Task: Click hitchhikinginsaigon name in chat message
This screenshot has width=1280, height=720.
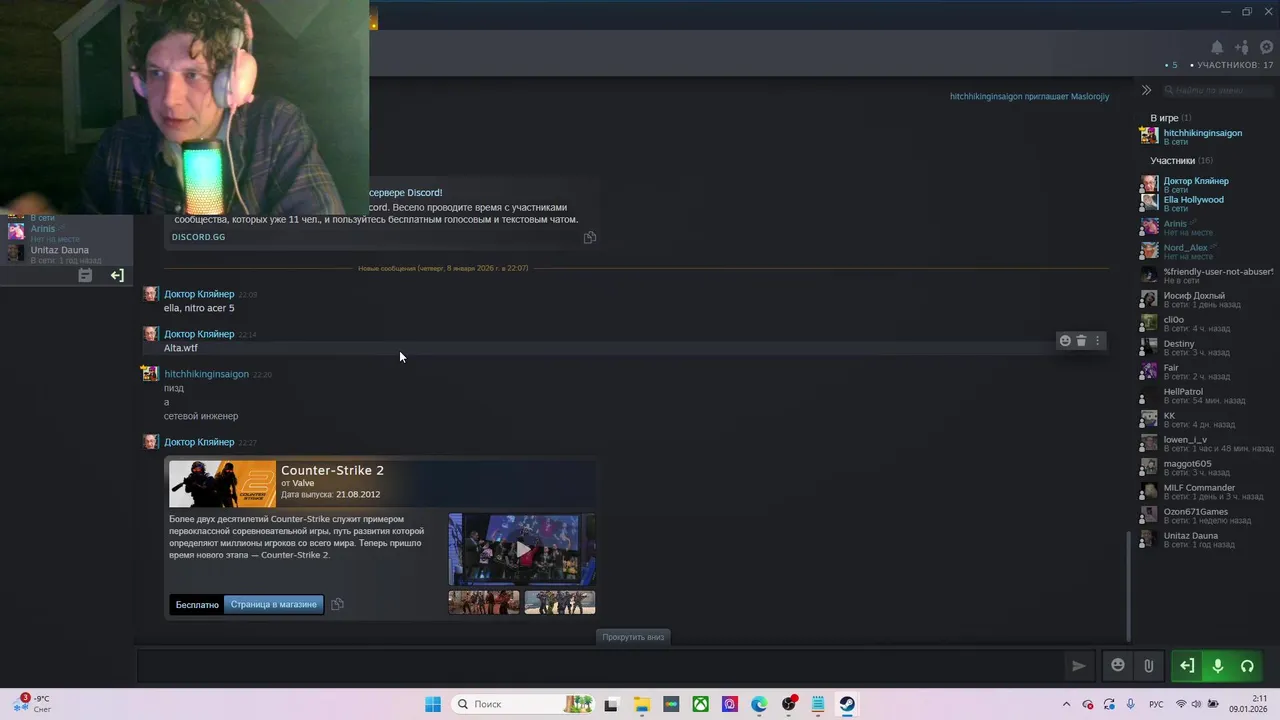Action: click(x=206, y=374)
